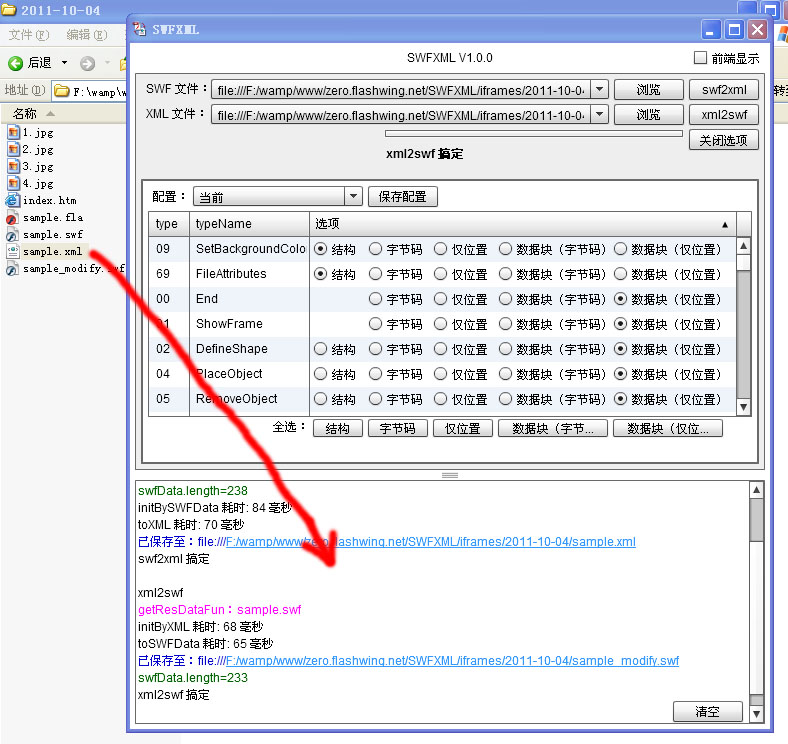Open the 文件(F) menu in Explorer

coord(29,35)
